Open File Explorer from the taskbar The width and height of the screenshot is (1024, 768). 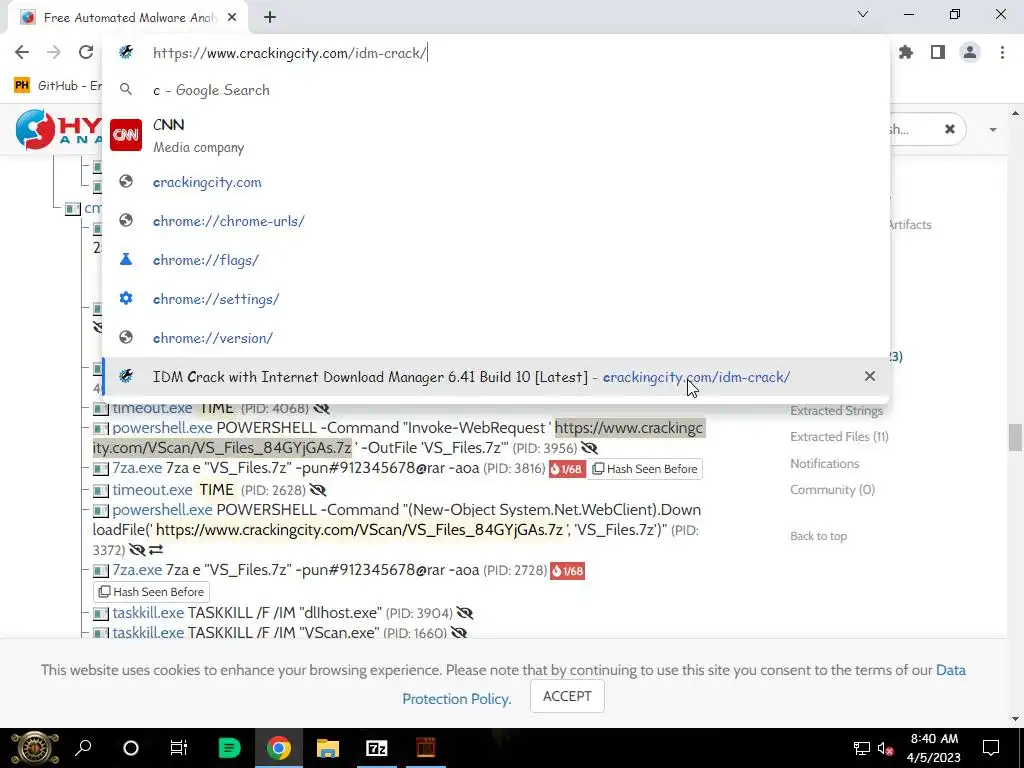(x=328, y=748)
